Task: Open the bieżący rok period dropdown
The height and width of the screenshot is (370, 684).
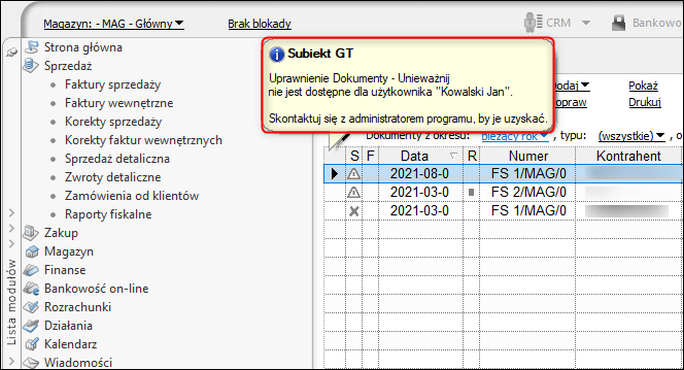Action: point(515,136)
